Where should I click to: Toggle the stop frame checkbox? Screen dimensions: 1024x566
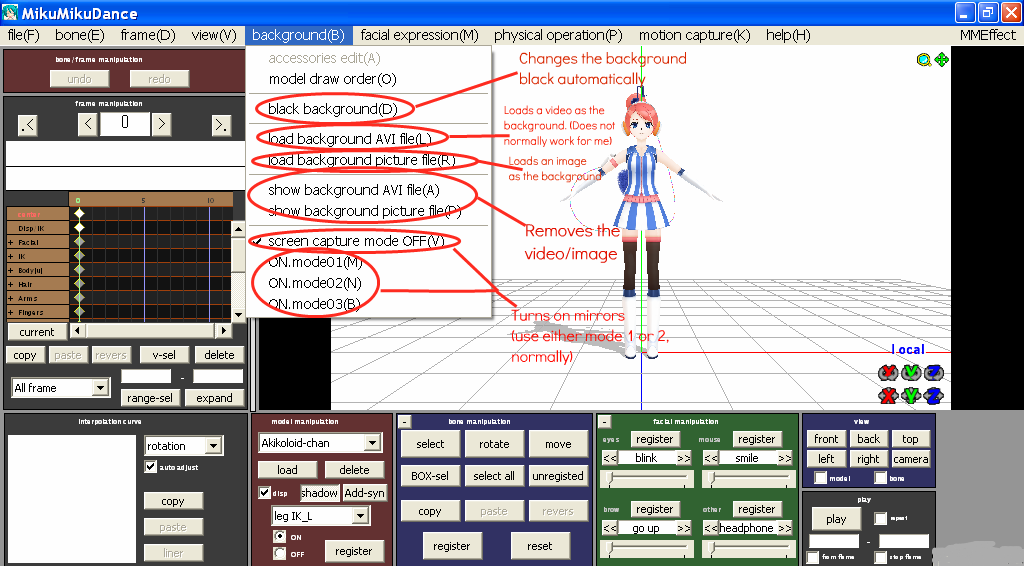click(880, 557)
